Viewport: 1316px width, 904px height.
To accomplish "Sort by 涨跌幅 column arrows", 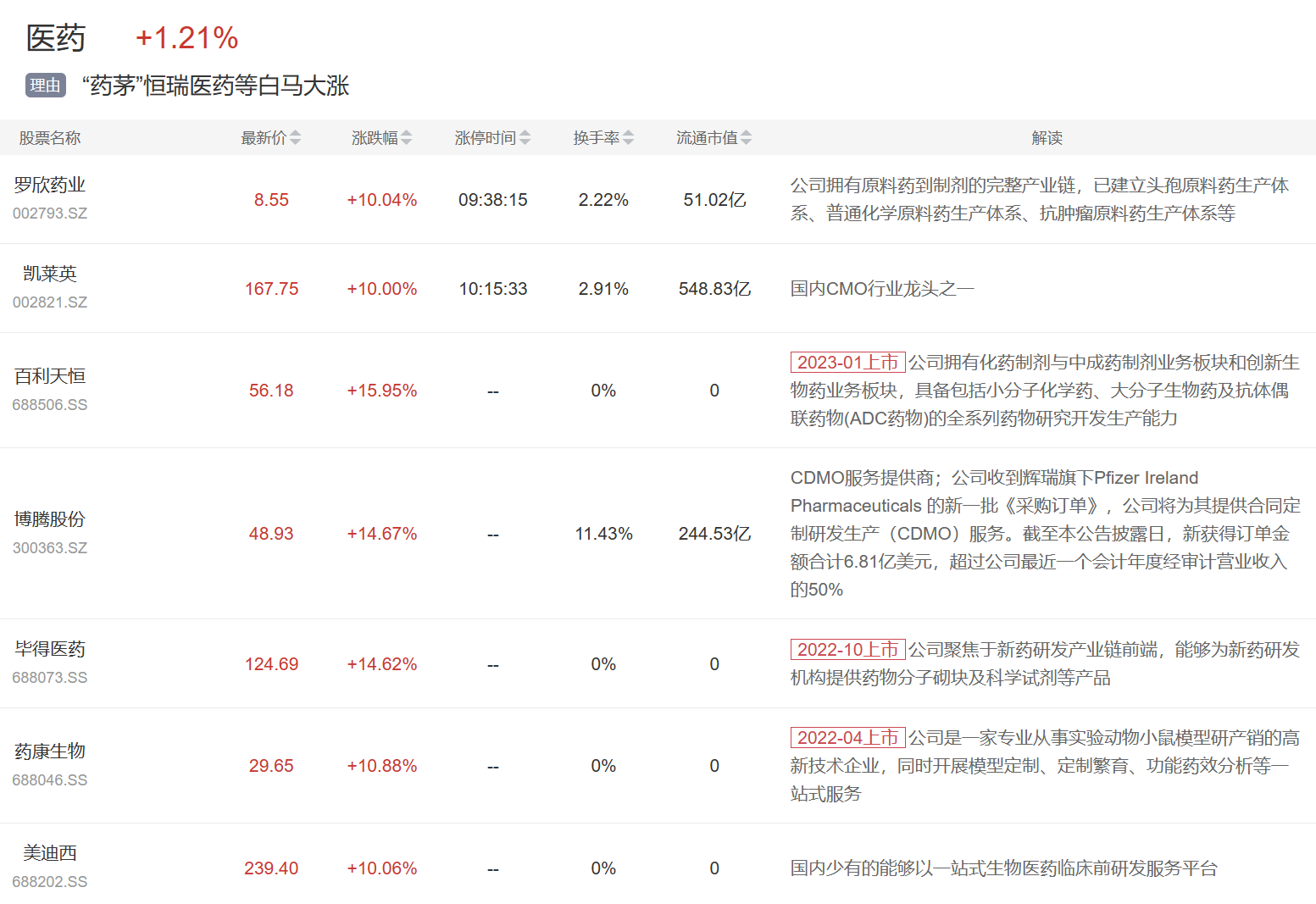I will click(406, 138).
